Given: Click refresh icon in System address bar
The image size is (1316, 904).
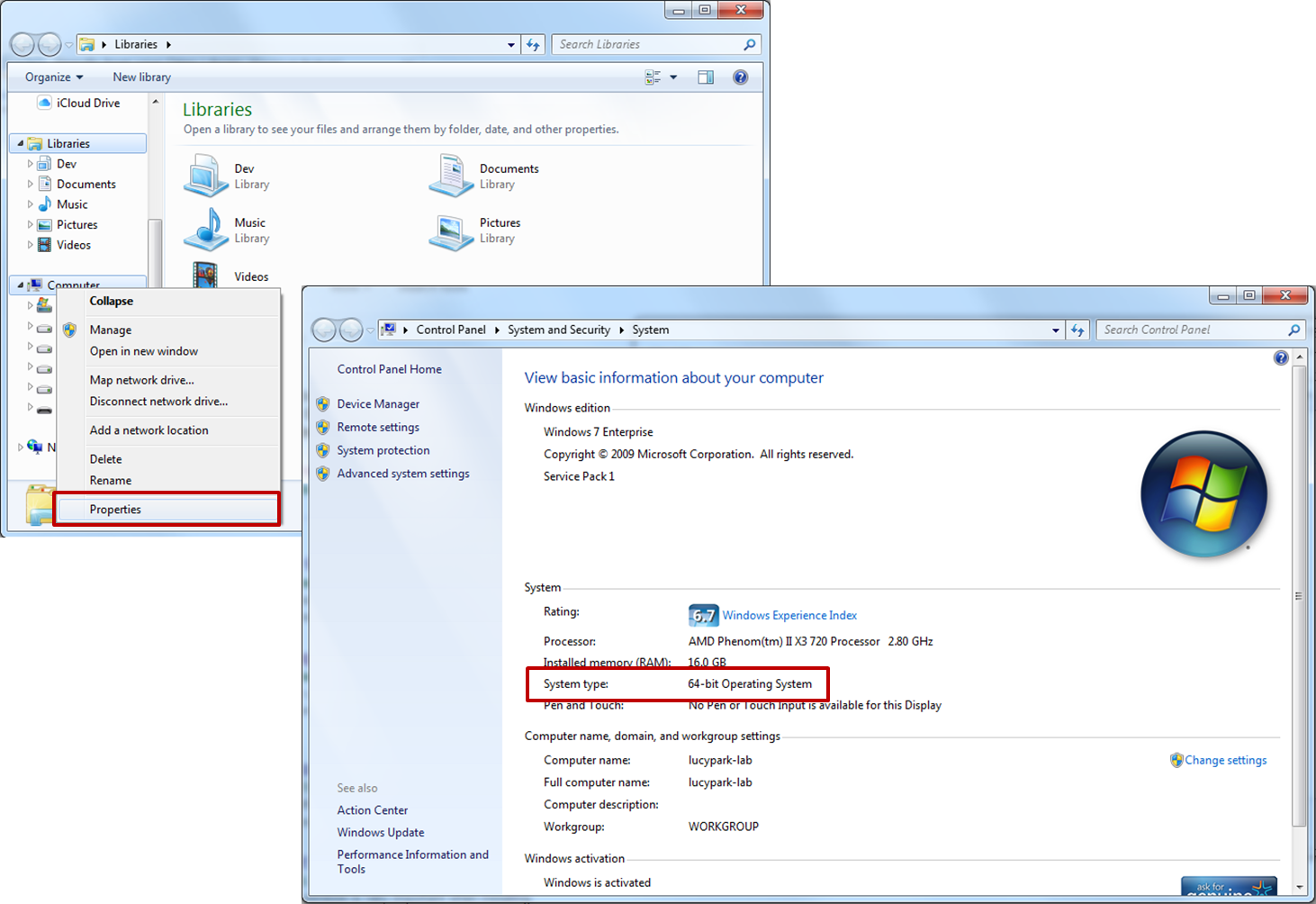Looking at the screenshot, I should coord(1077,330).
